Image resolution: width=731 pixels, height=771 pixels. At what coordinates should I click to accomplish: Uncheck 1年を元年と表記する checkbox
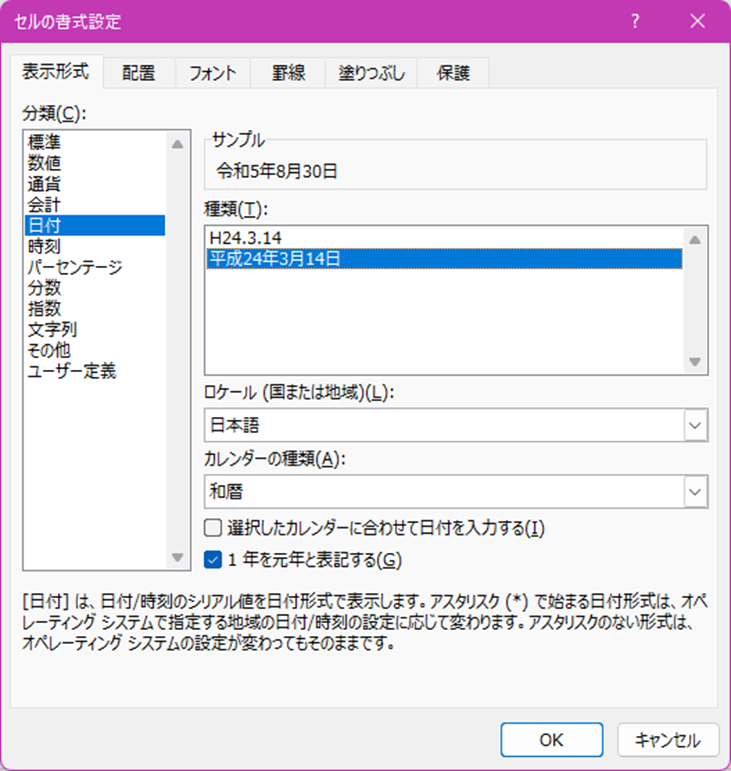click(212, 559)
